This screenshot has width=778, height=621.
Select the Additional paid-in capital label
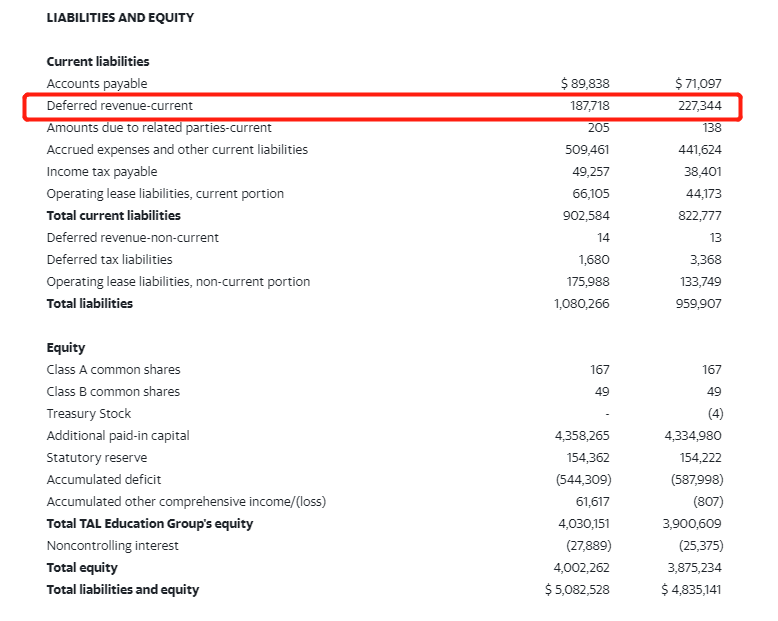tap(118, 436)
